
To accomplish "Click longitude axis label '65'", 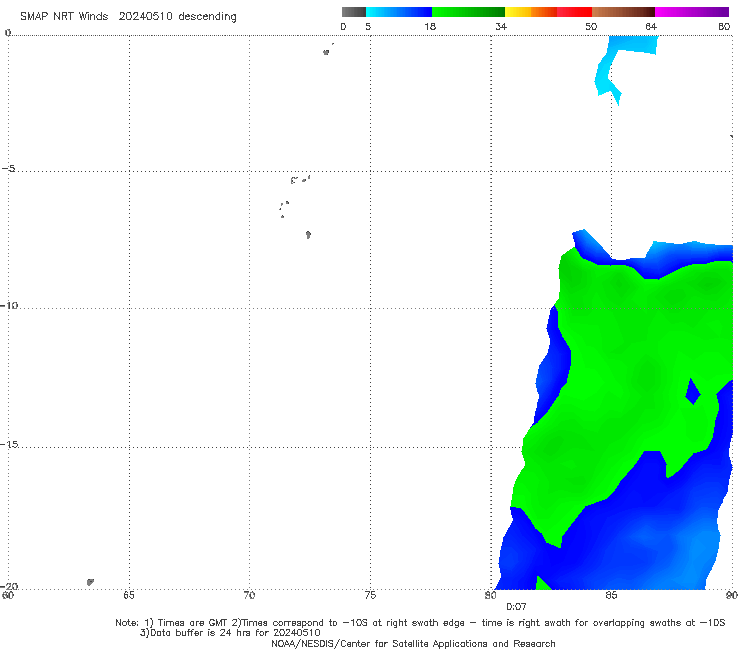I will [x=129, y=595].
